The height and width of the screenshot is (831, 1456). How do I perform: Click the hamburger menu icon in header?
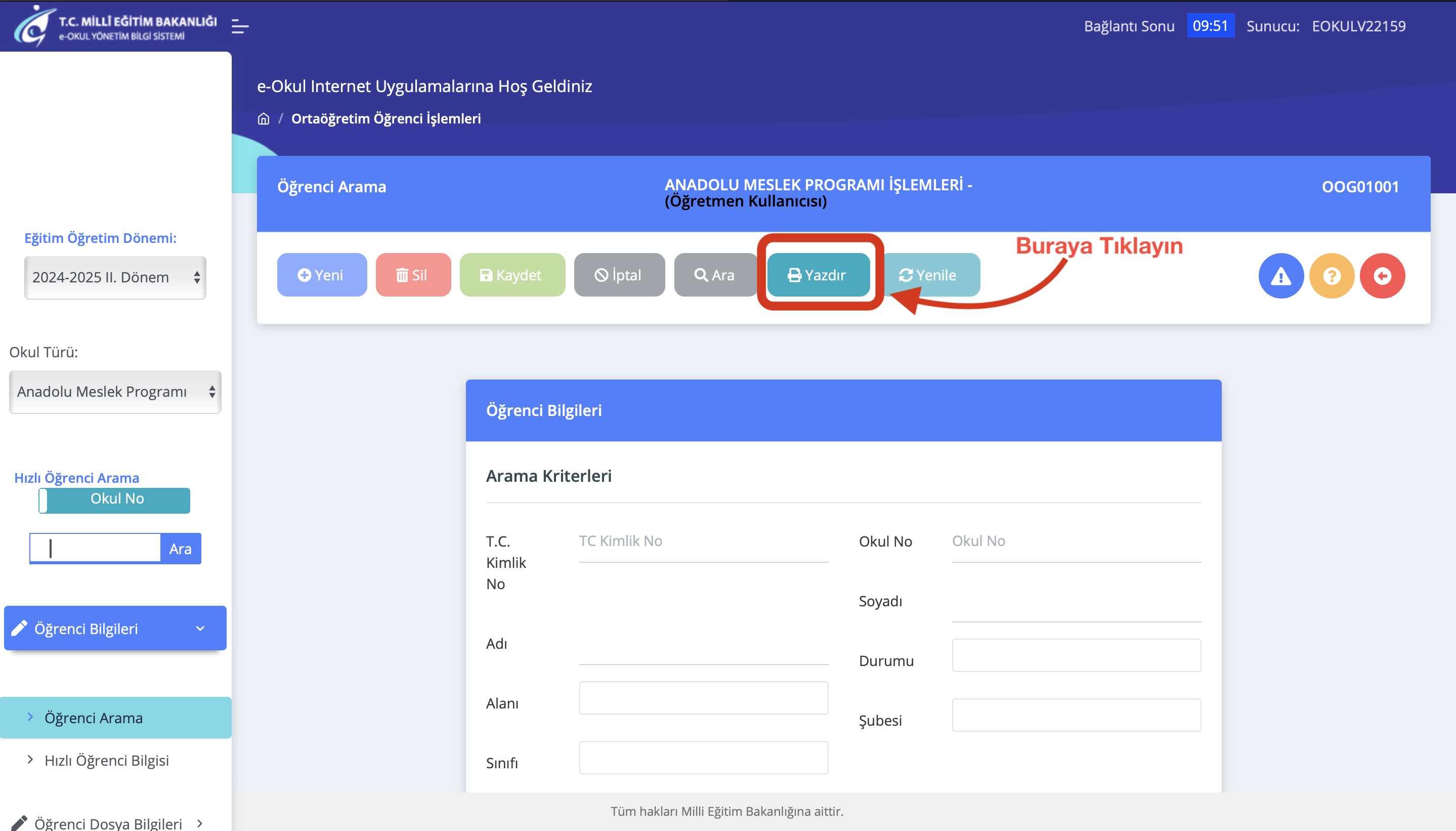point(240,26)
